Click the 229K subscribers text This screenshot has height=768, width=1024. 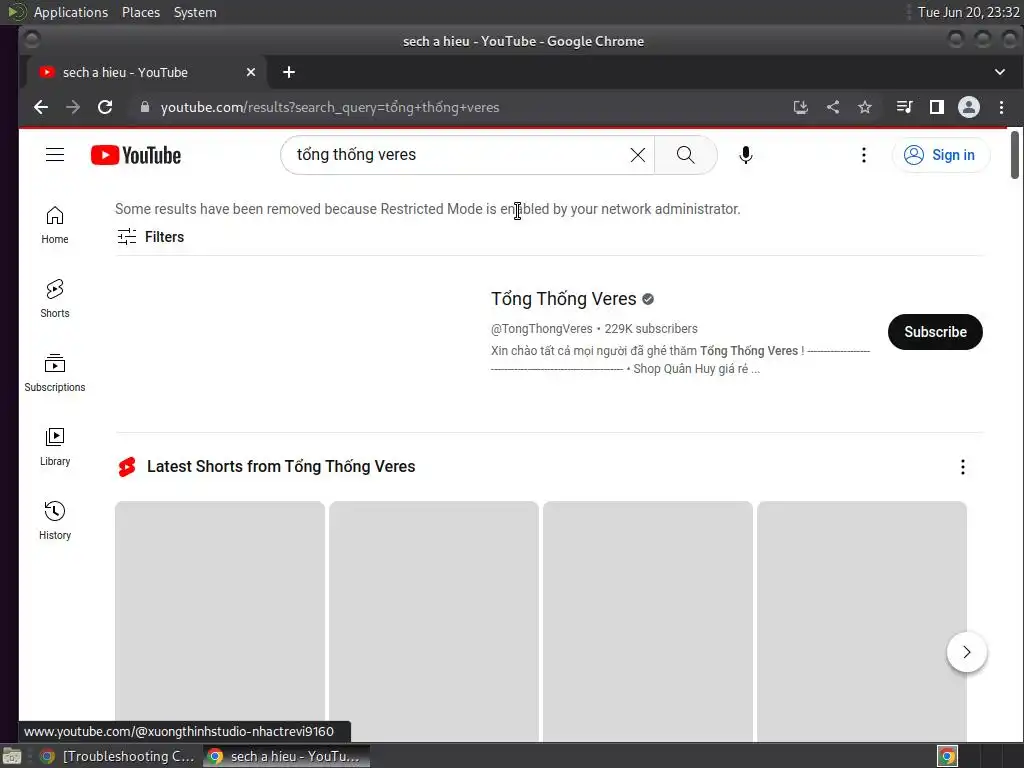pyautogui.click(x=650, y=328)
